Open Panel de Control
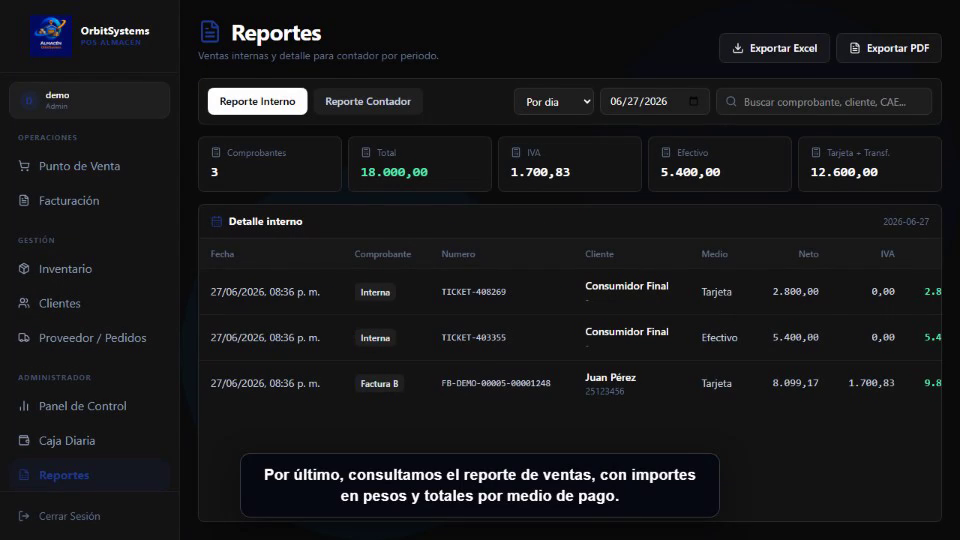The width and height of the screenshot is (960, 540). point(89,406)
